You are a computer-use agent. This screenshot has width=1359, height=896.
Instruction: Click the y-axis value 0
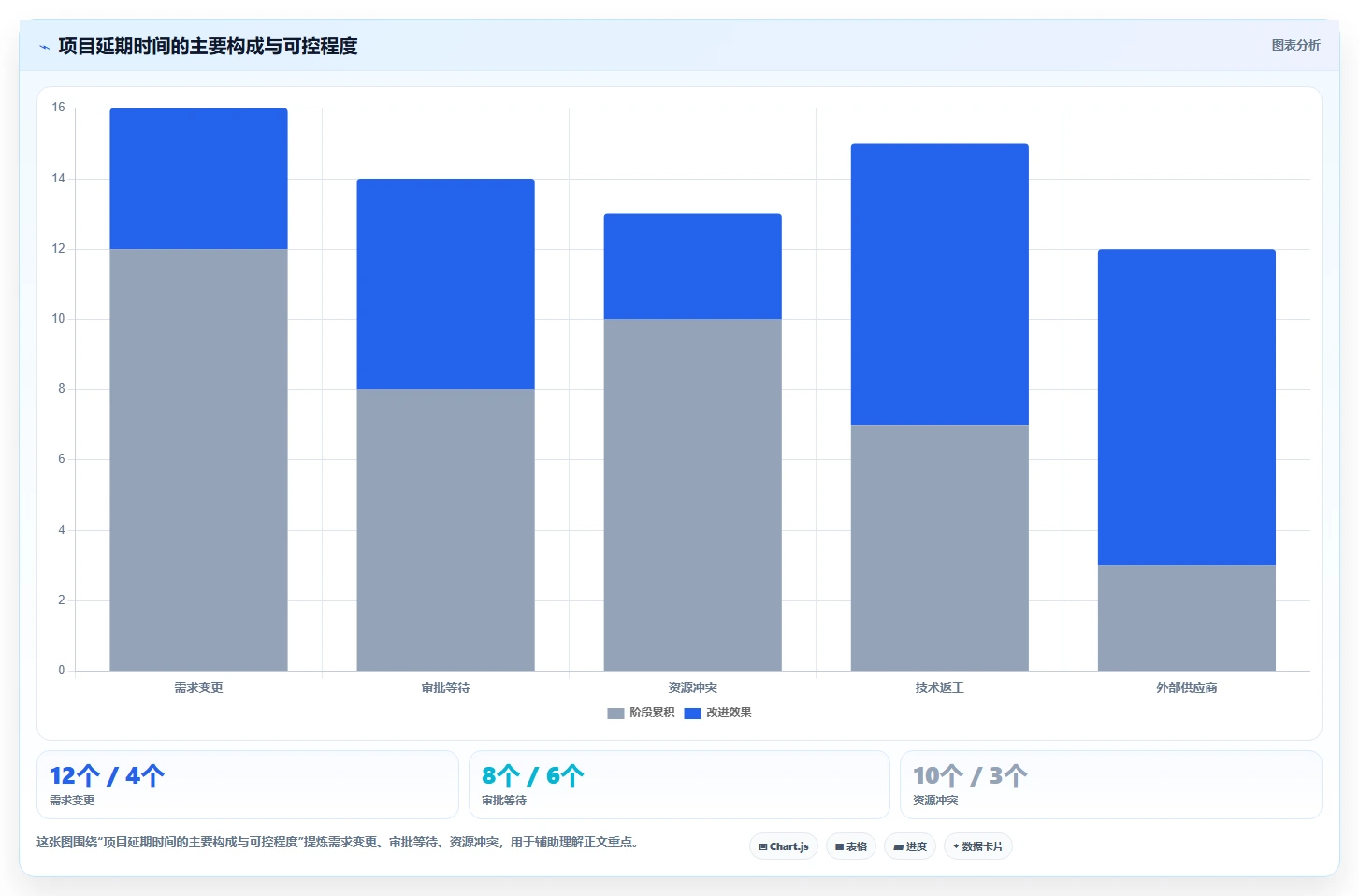click(x=62, y=670)
